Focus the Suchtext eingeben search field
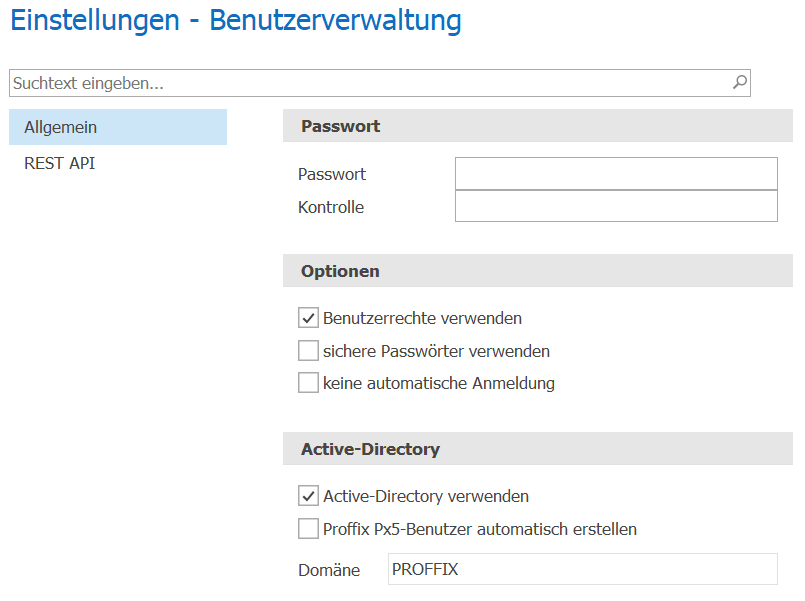 (x=379, y=83)
